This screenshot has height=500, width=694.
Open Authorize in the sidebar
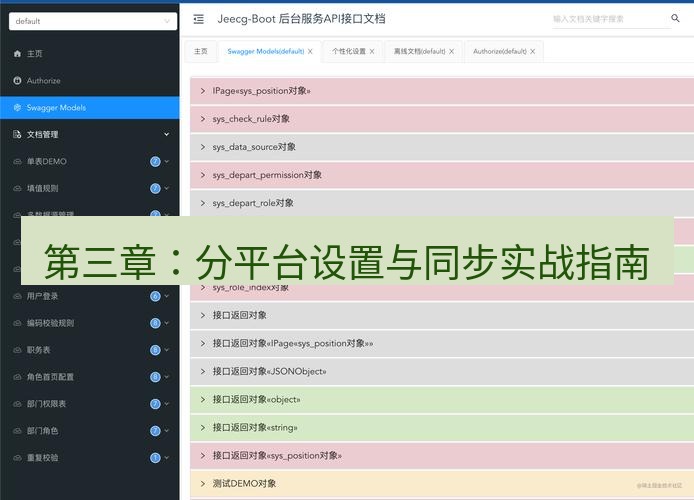click(90, 81)
